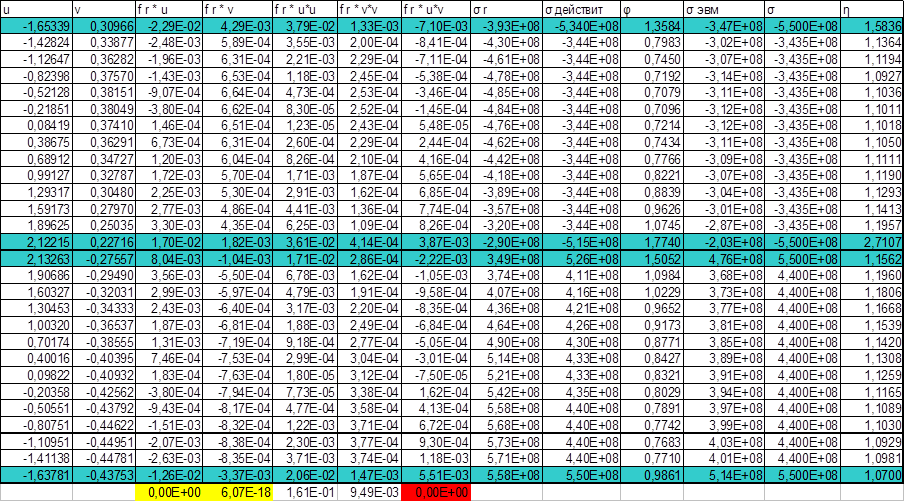Select the cell -4,85E+08
The image size is (905, 502).
click(x=506, y=92)
